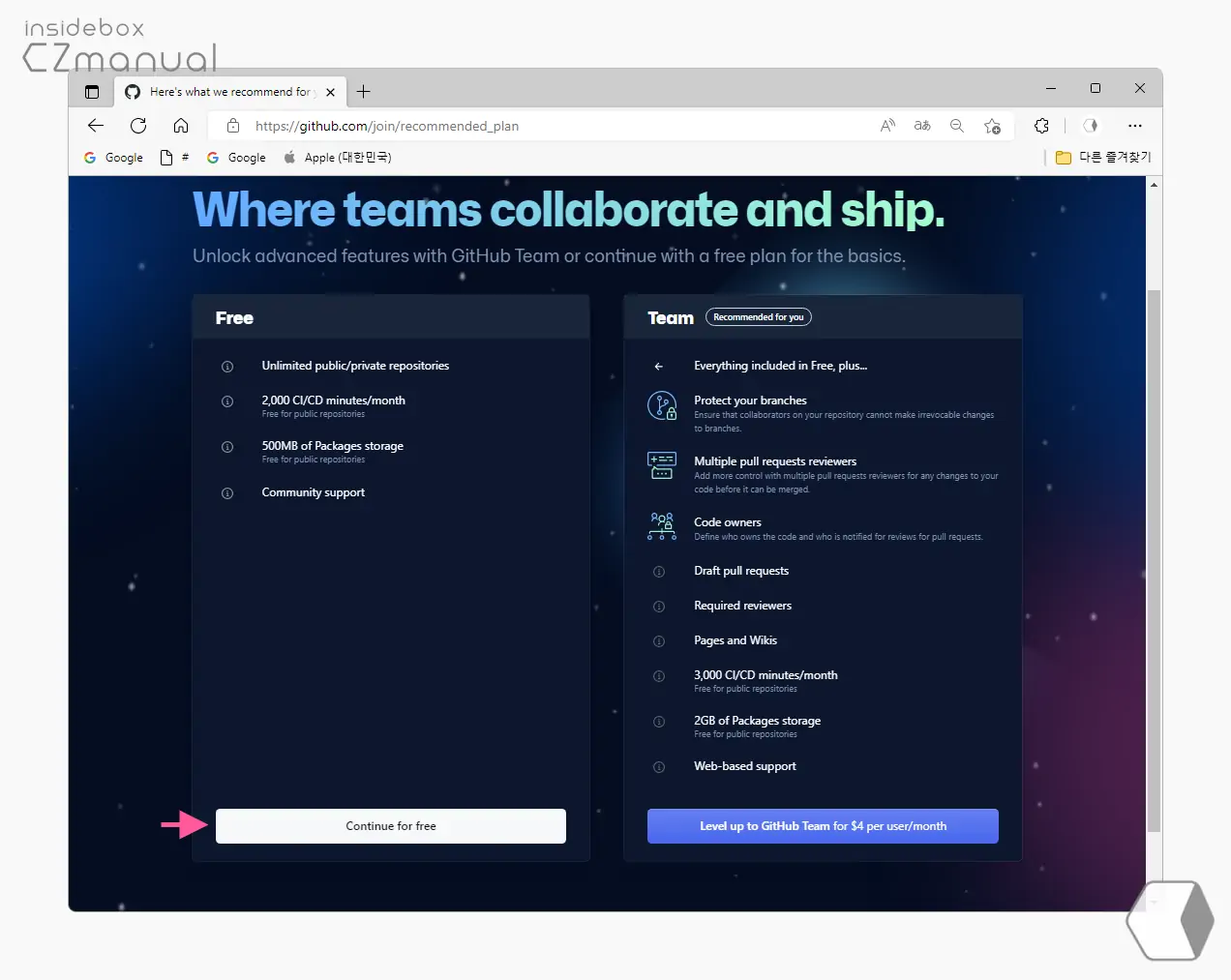1231x980 pixels.
Task: Add this page to favorites star icon
Action: (x=992, y=126)
